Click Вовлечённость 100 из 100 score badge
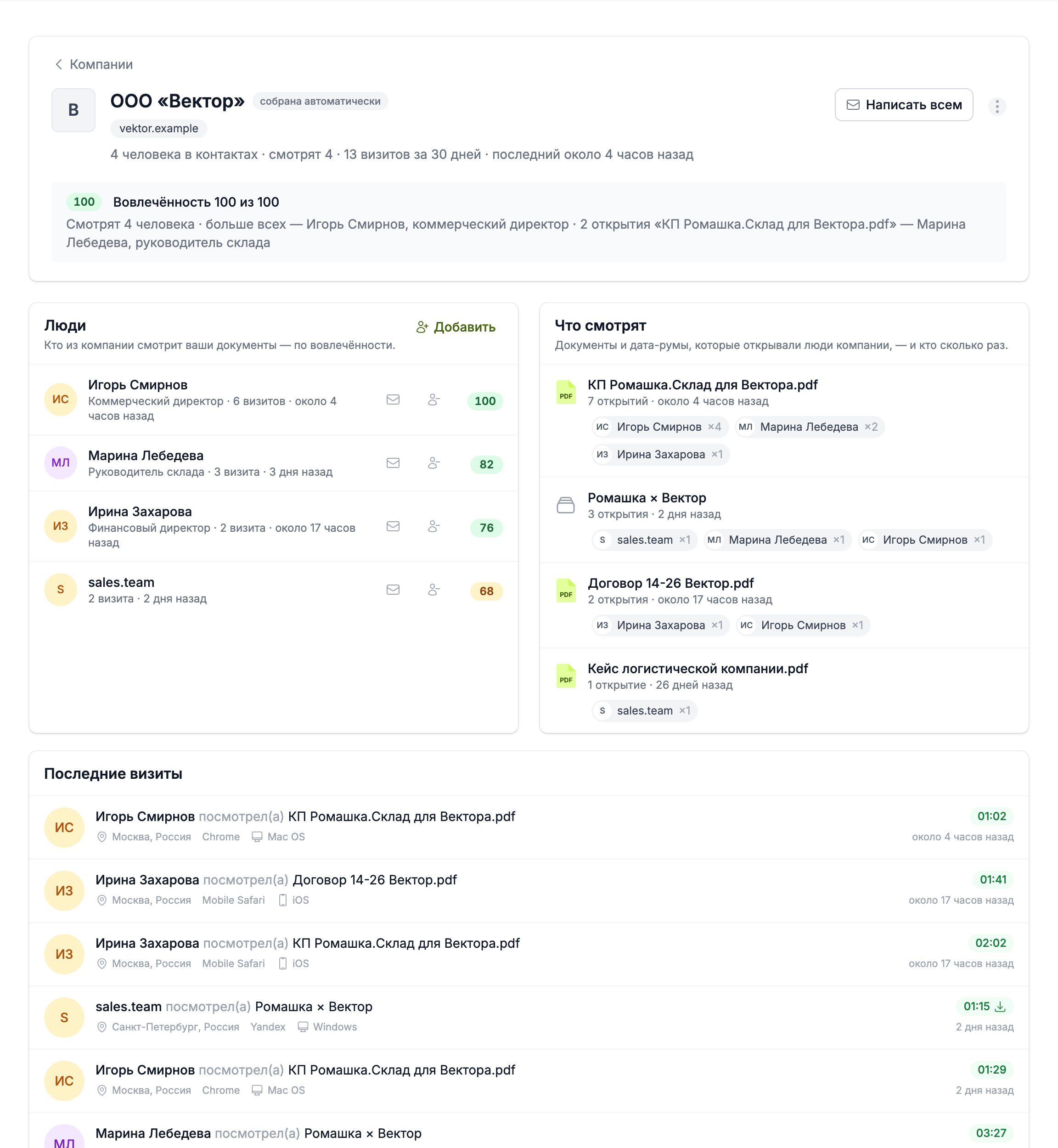This screenshot has height=1148, width=1058. tap(84, 202)
